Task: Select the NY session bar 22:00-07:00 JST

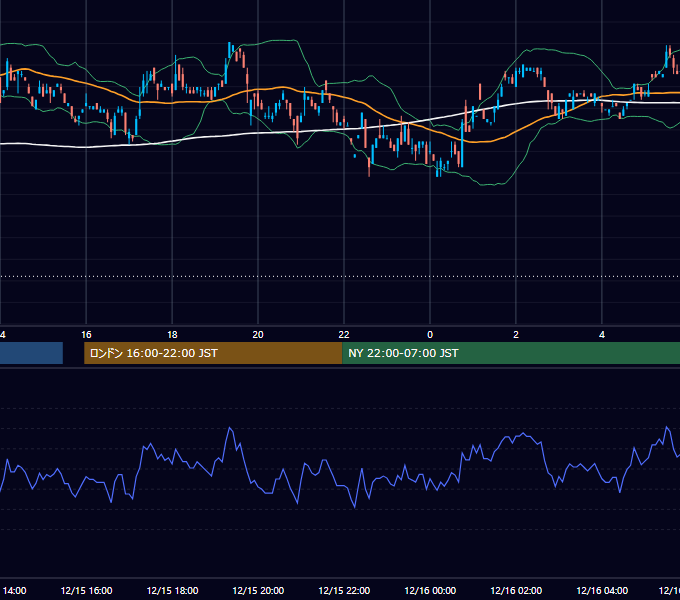Action: pyautogui.click(x=511, y=353)
